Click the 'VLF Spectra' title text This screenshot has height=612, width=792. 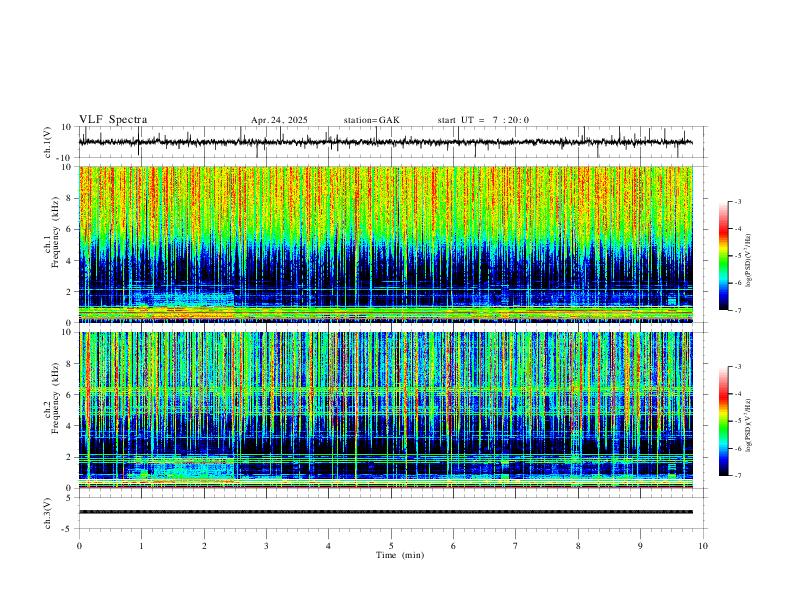pos(113,120)
